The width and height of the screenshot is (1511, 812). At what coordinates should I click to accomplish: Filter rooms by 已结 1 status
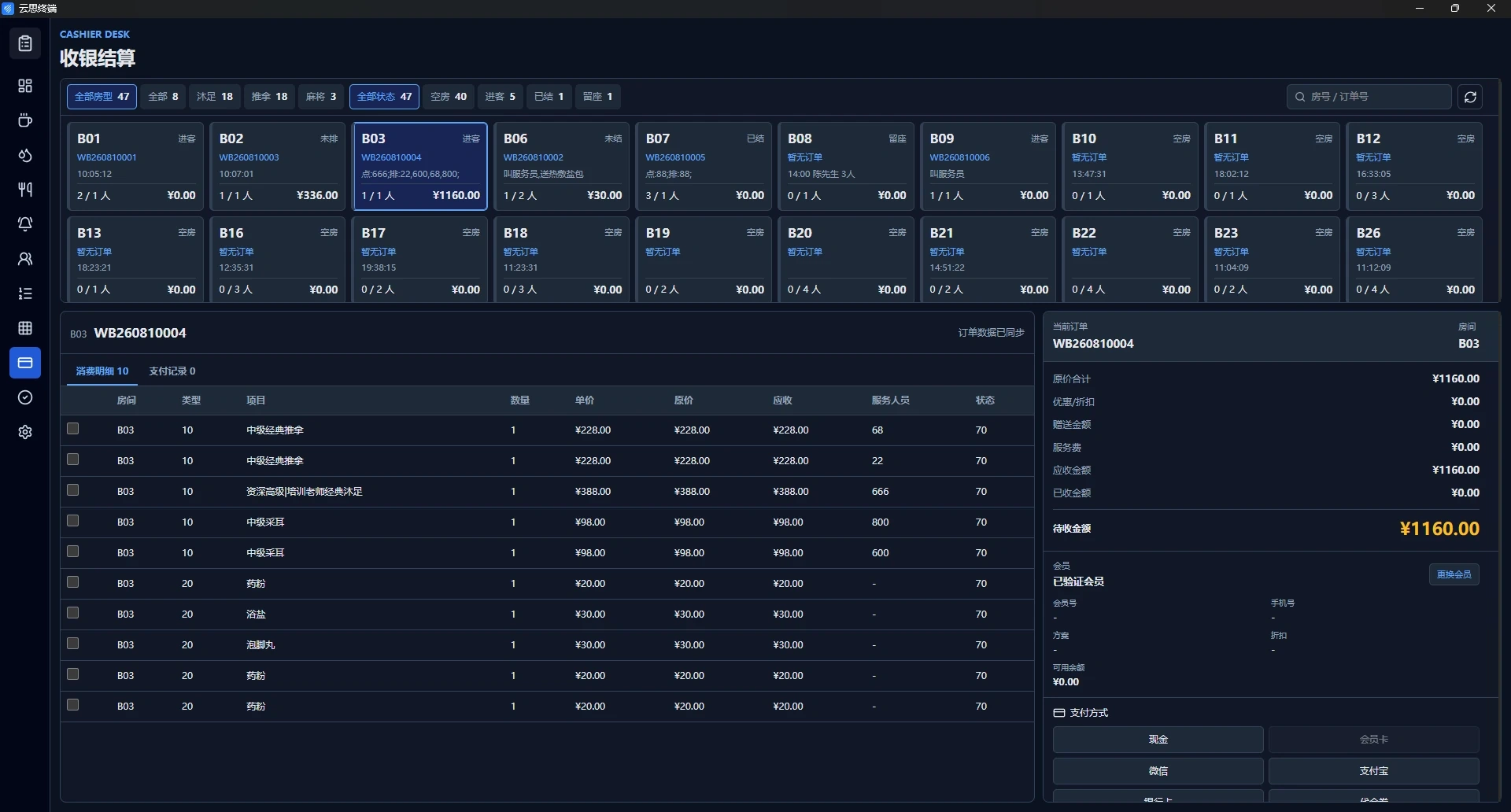click(549, 97)
